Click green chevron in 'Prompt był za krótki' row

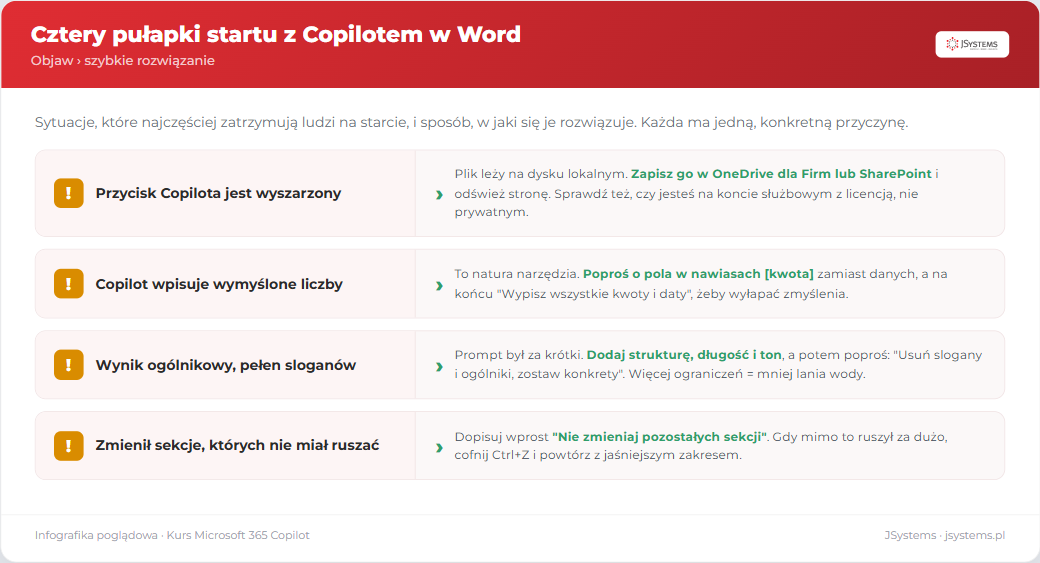[439, 366]
